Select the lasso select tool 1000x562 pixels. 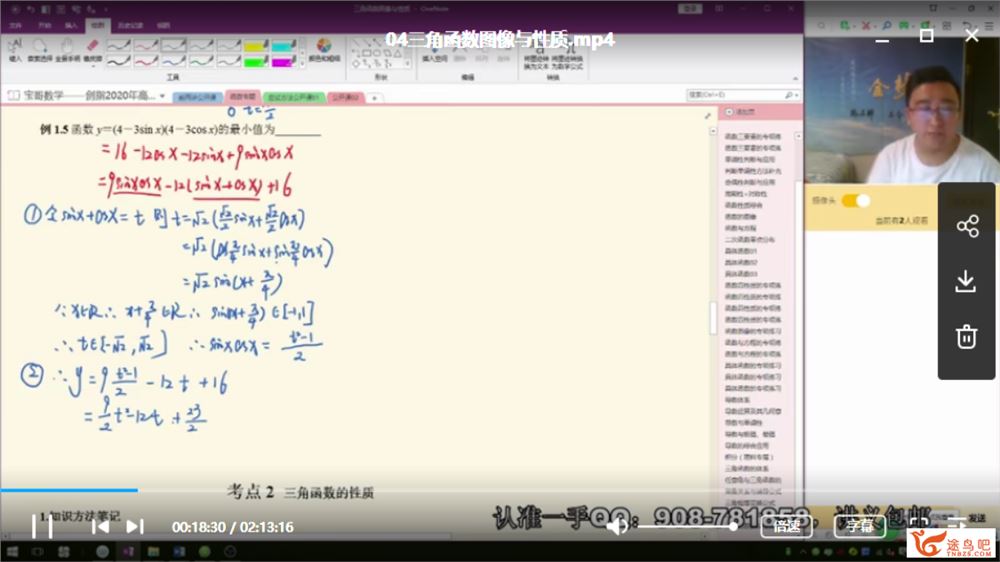click(x=40, y=49)
